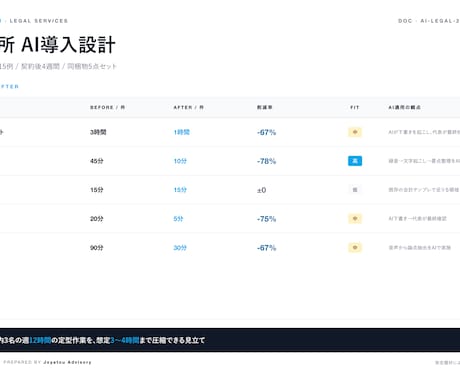The height and width of the screenshot is (380, 460).
Task: Select "15分" in the Before column
Action: pyautogui.click(x=97, y=190)
